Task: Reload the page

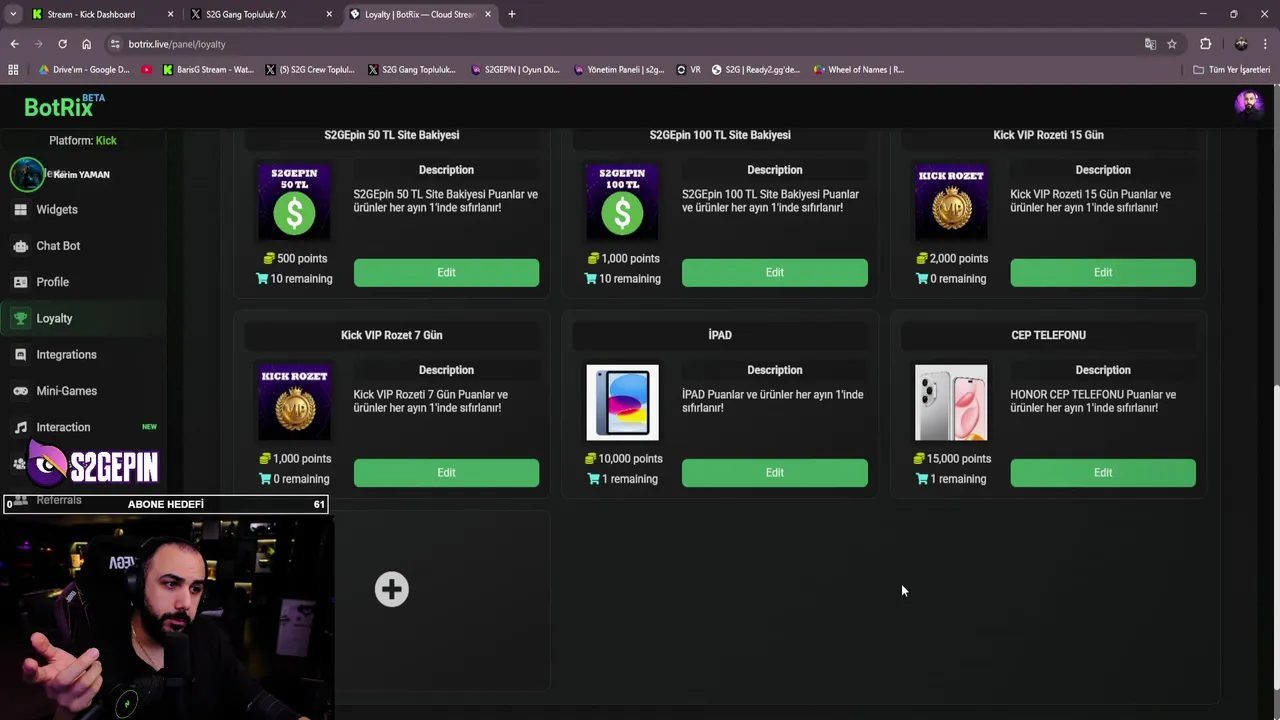Action: click(x=62, y=44)
